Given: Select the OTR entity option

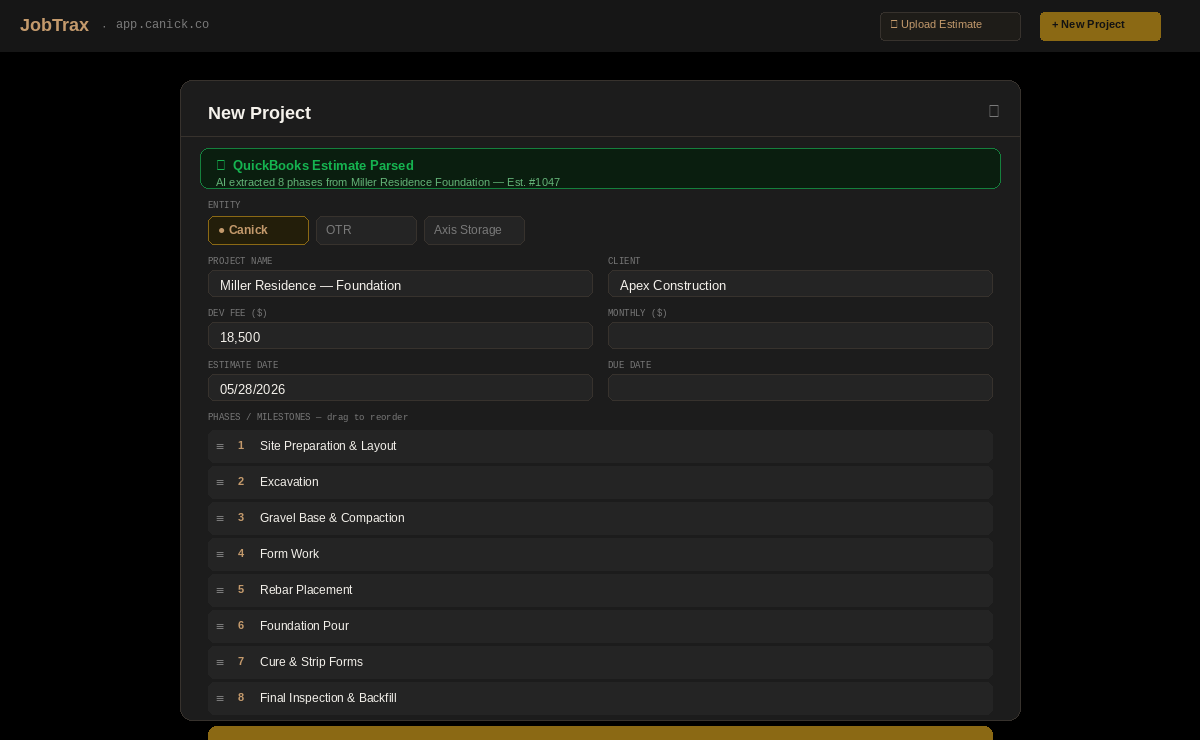Looking at the screenshot, I should point(366,230).
